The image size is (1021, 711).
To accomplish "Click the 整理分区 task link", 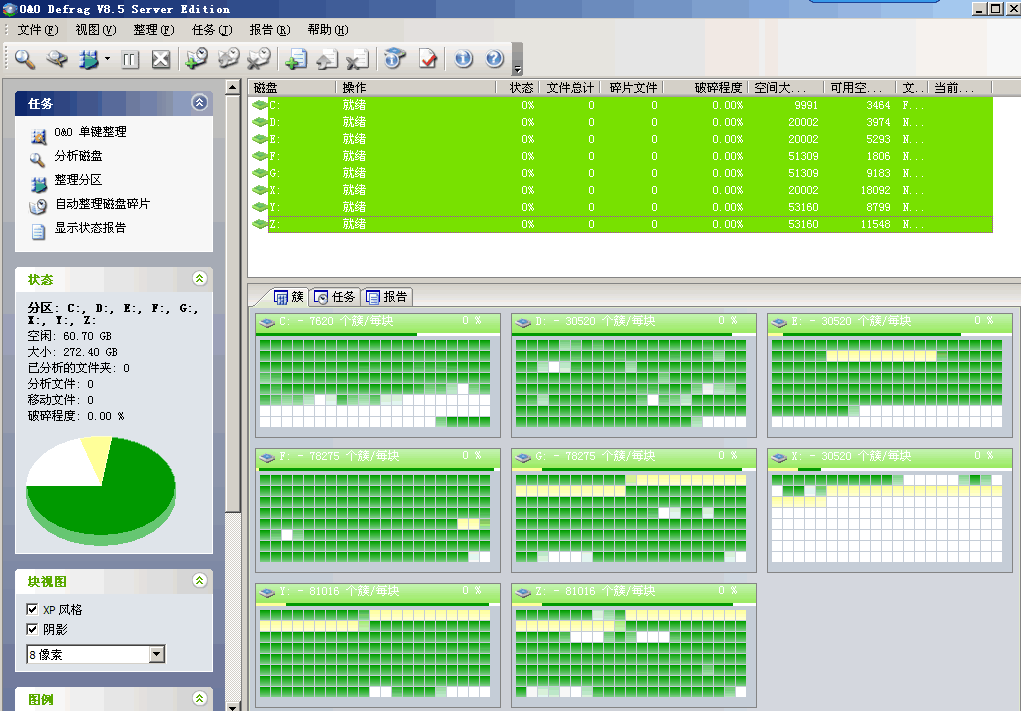I will click(78, 180).
